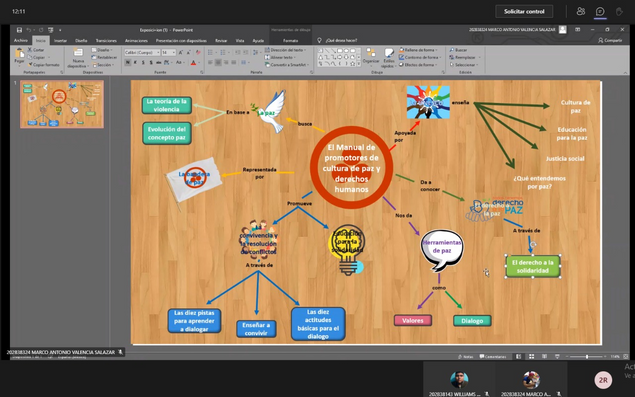Clear all formatting icon

click(198, 53)
